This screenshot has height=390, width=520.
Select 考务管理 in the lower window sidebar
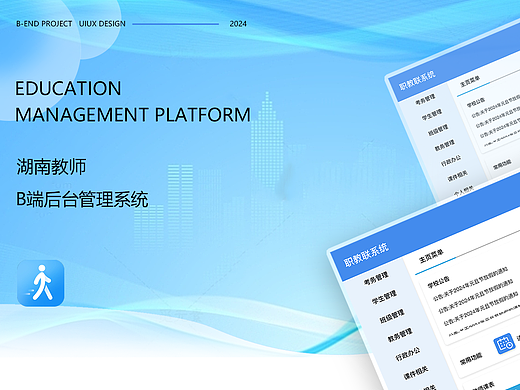point(376,278)
